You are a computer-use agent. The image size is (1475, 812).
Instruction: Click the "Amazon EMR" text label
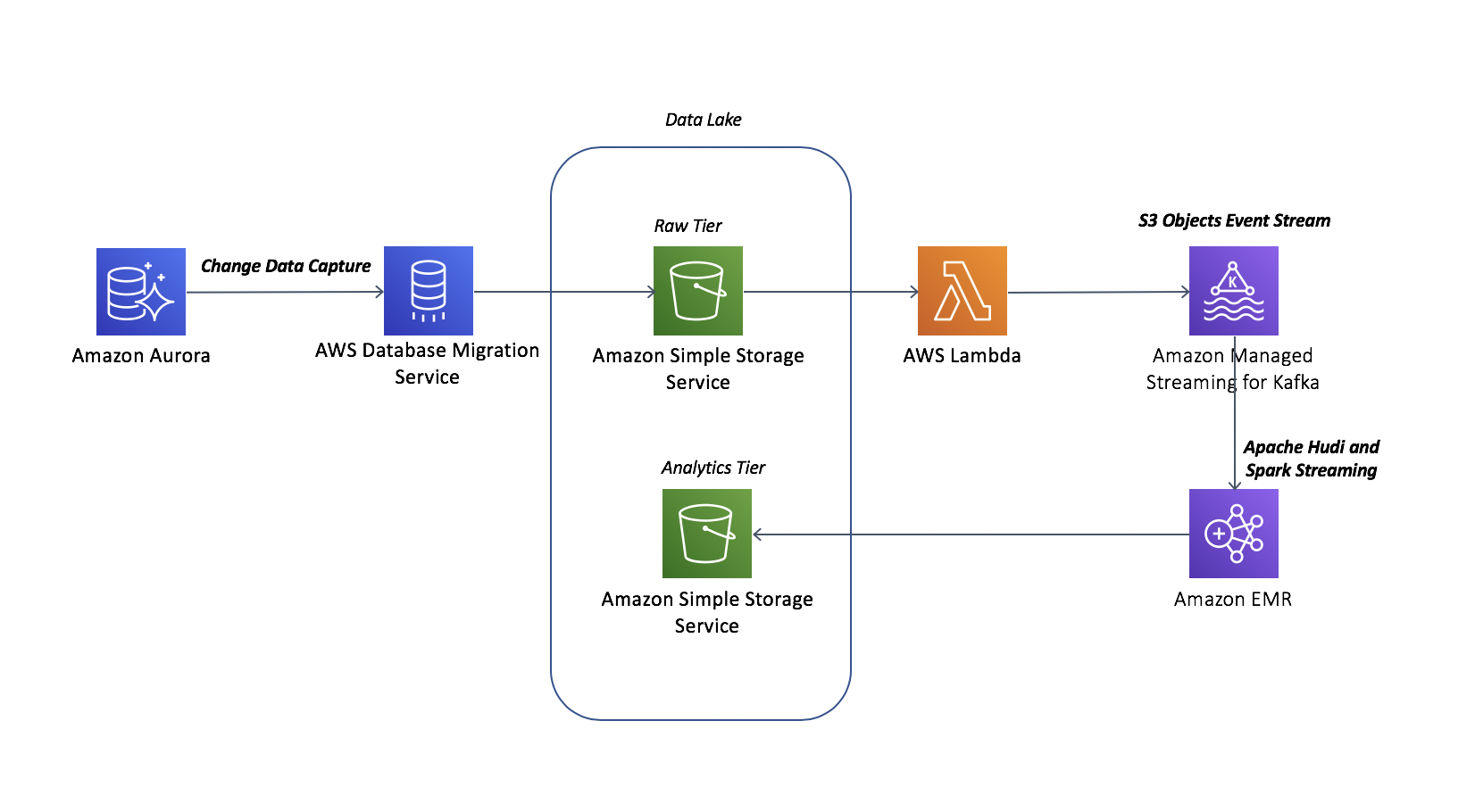pyautogui.click(x=1233, y=599)
